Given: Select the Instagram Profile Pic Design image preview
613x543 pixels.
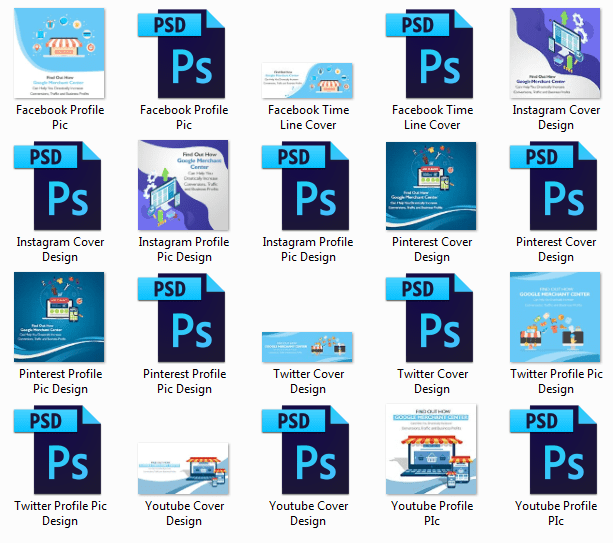Looking at the screenshot, I should pos(184,185).
